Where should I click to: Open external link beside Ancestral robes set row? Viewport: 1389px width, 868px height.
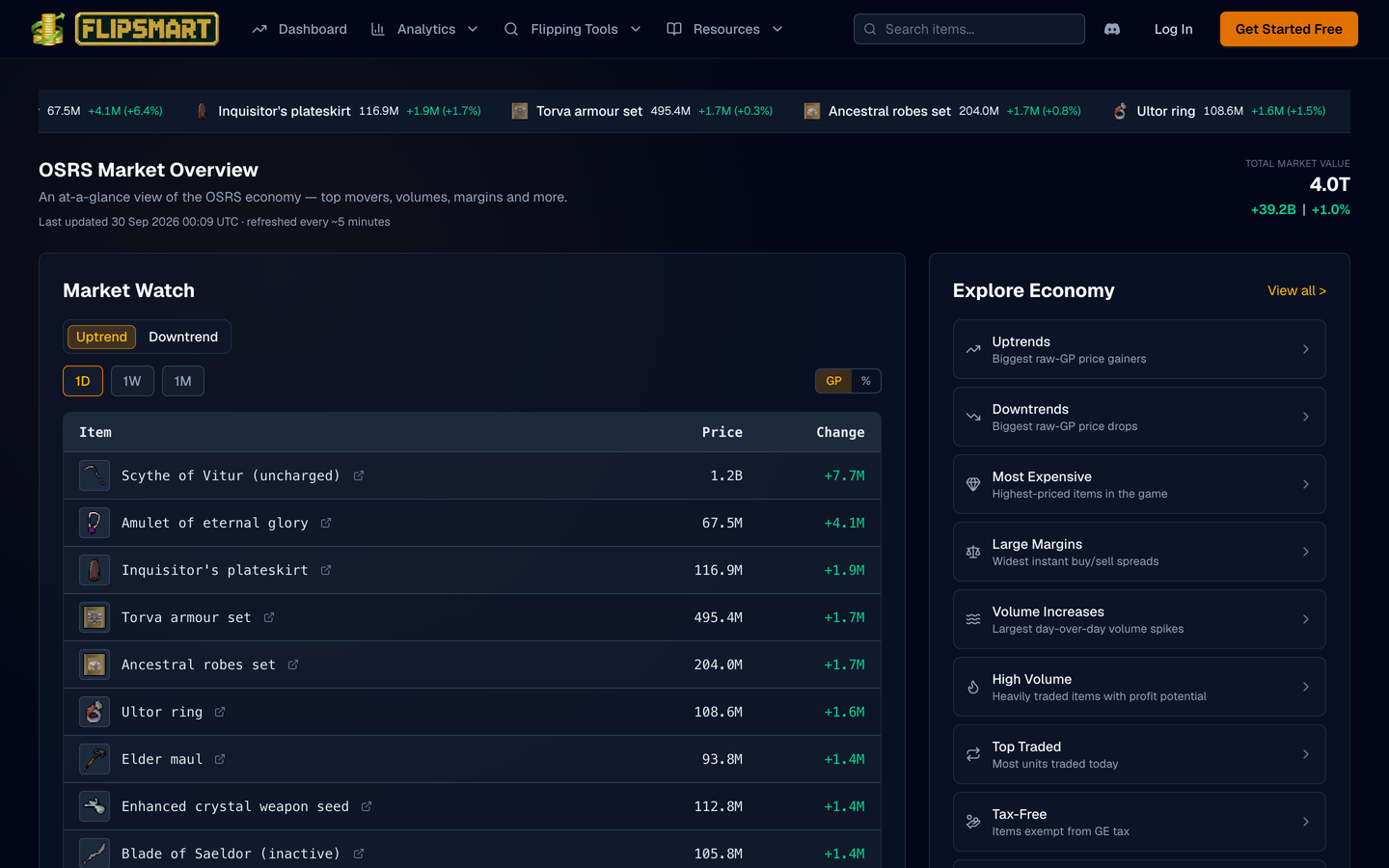(x=293, y=665)
